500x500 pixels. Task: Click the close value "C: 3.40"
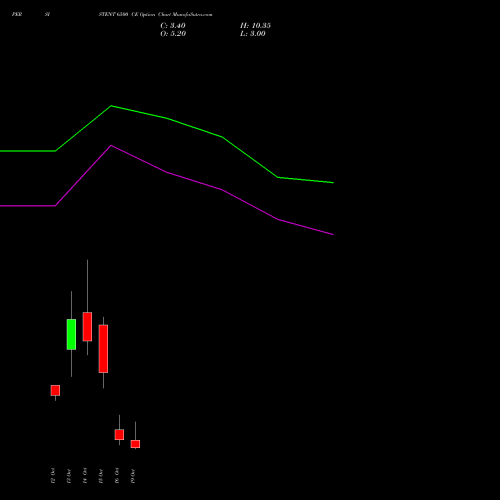[173, 26]
